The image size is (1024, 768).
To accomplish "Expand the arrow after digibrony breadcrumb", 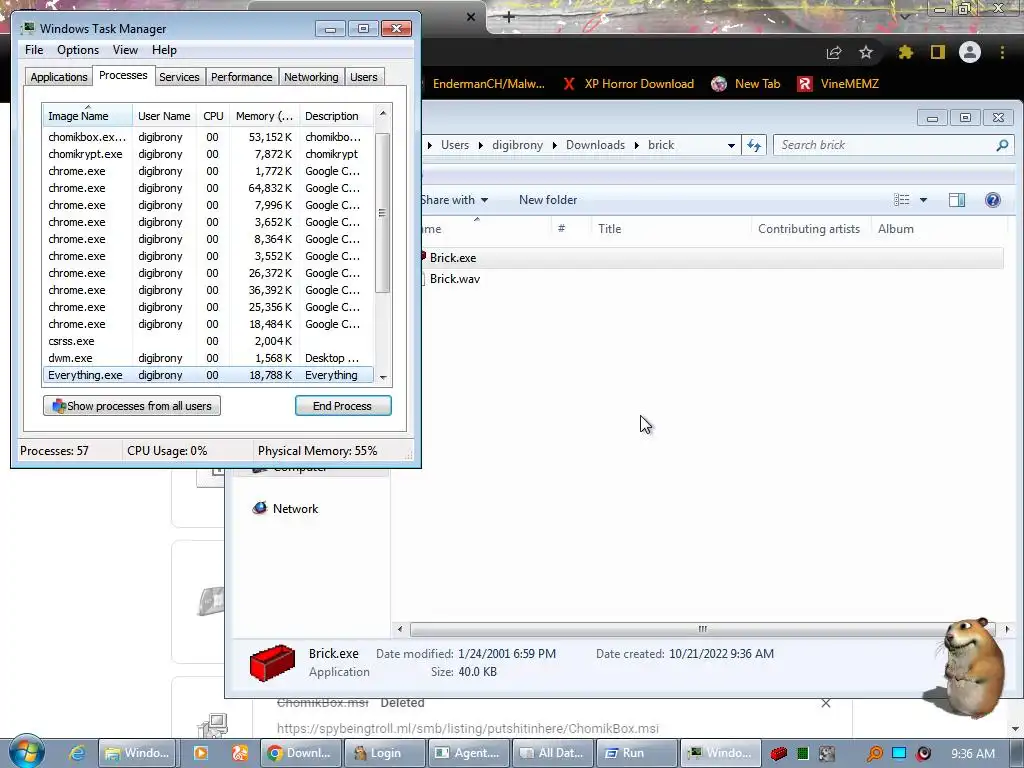I will [x=554, y=145].
